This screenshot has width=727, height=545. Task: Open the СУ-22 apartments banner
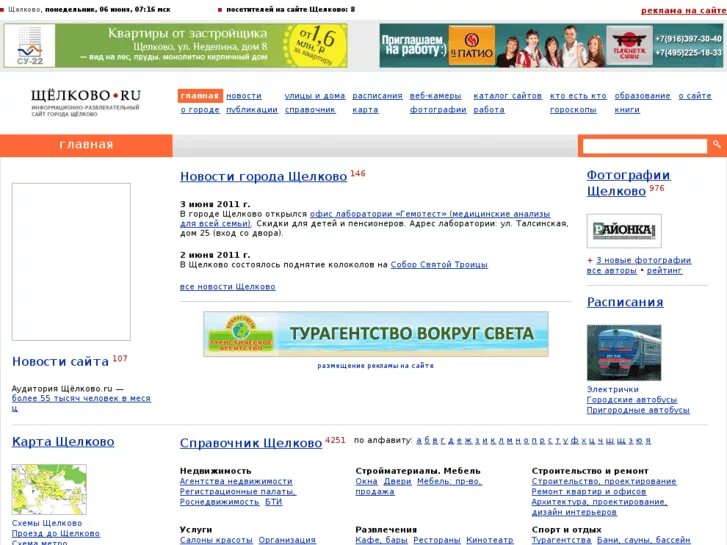(x=175, y=46)
